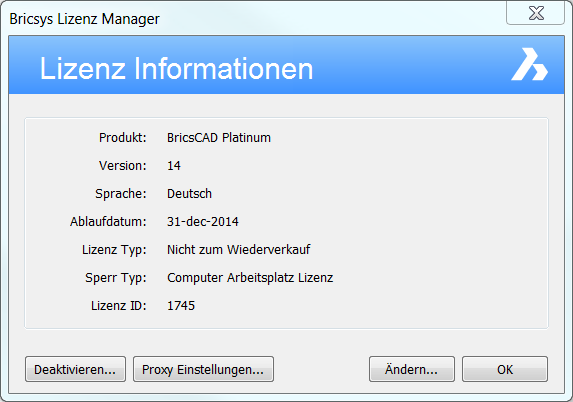Click the Produkt: label
The height and width of the screenshot is (402, 573).
(122, 138)
